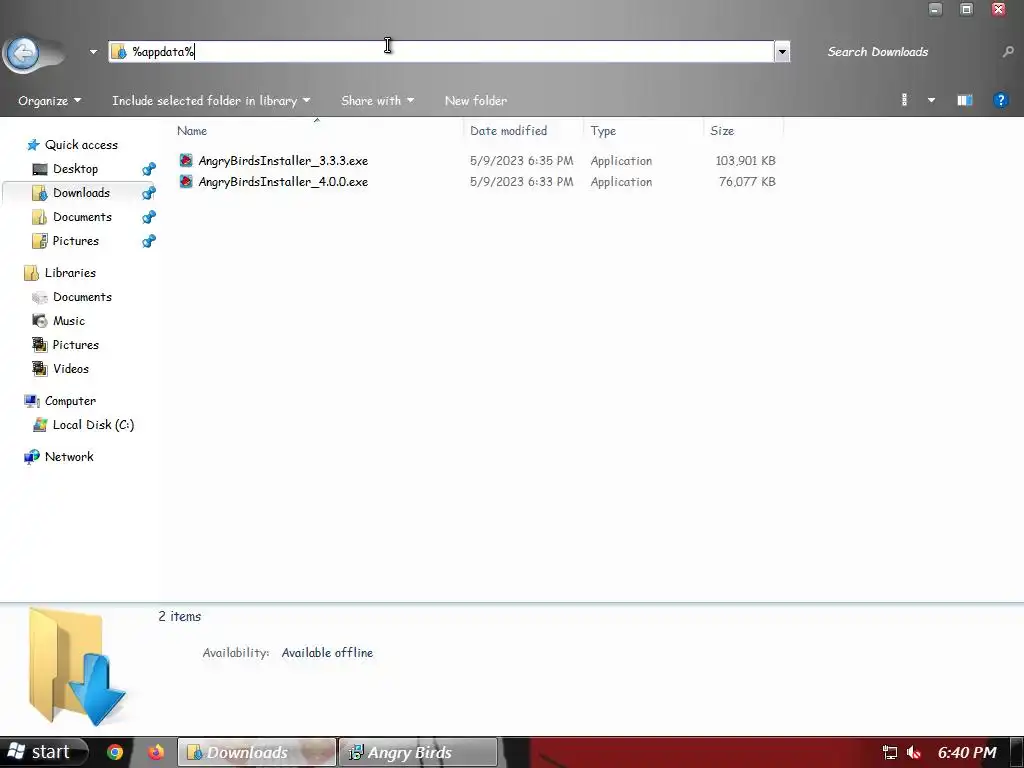The width and height of the screenshot is (1024, 768).
Task: Click the 6:40 PM taskbar clock
Action: tap(967, 753)
